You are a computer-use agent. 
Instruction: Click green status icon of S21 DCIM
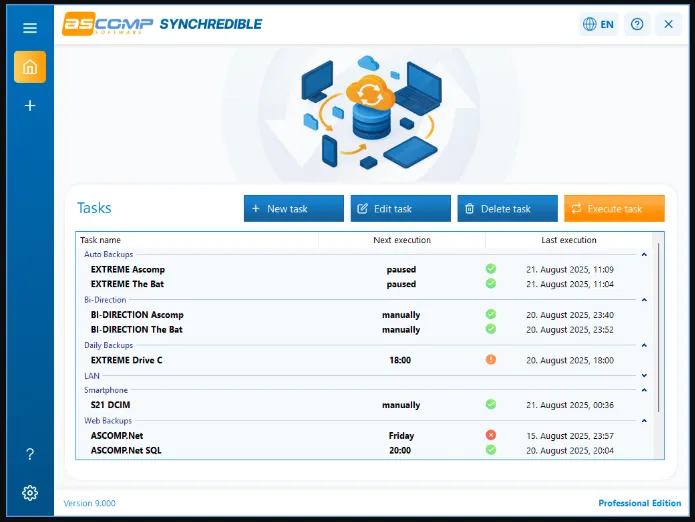point(491,404)
